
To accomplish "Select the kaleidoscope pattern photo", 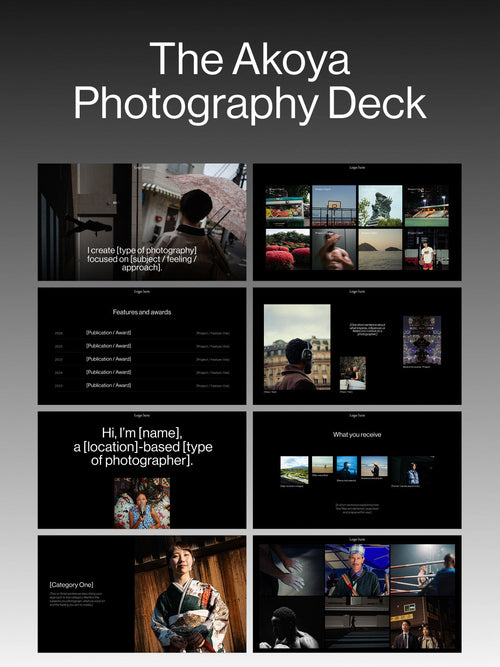I will [x=422, y=340].
